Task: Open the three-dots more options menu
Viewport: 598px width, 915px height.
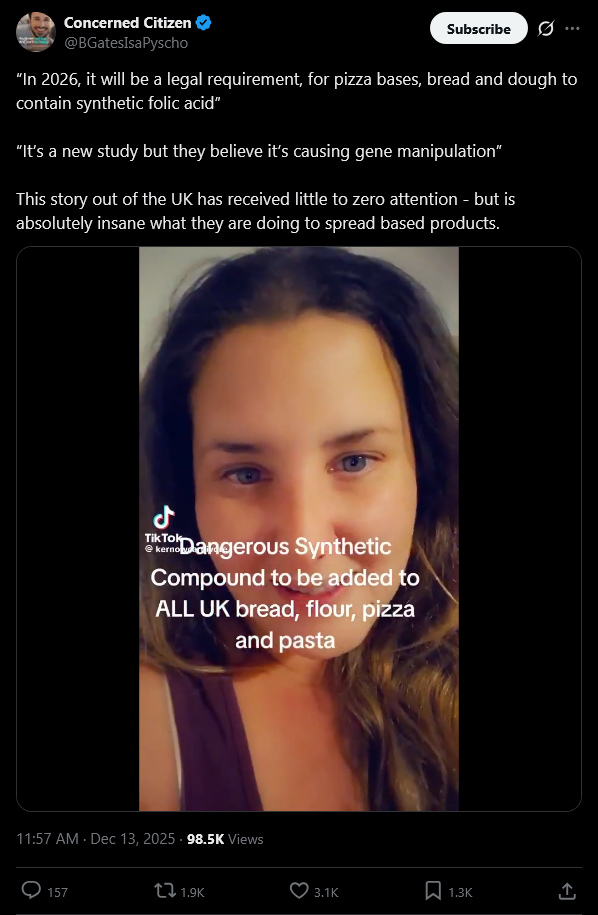Action: (573, 29)
